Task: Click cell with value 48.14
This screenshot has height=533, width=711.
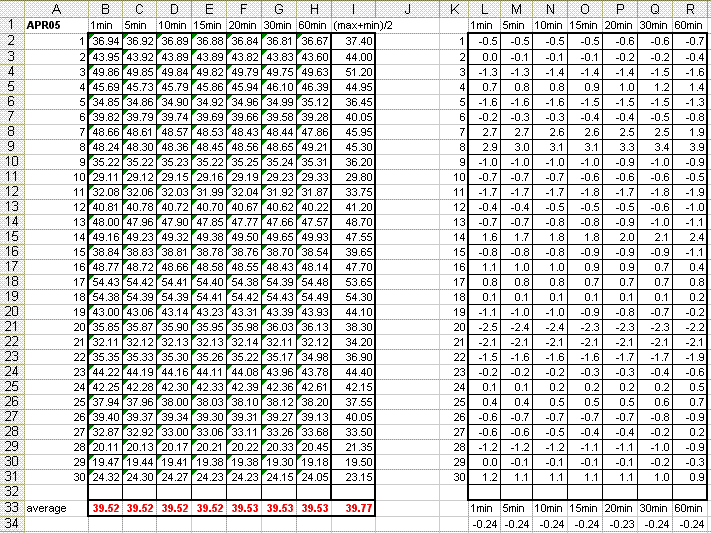Action: point(314,267)
